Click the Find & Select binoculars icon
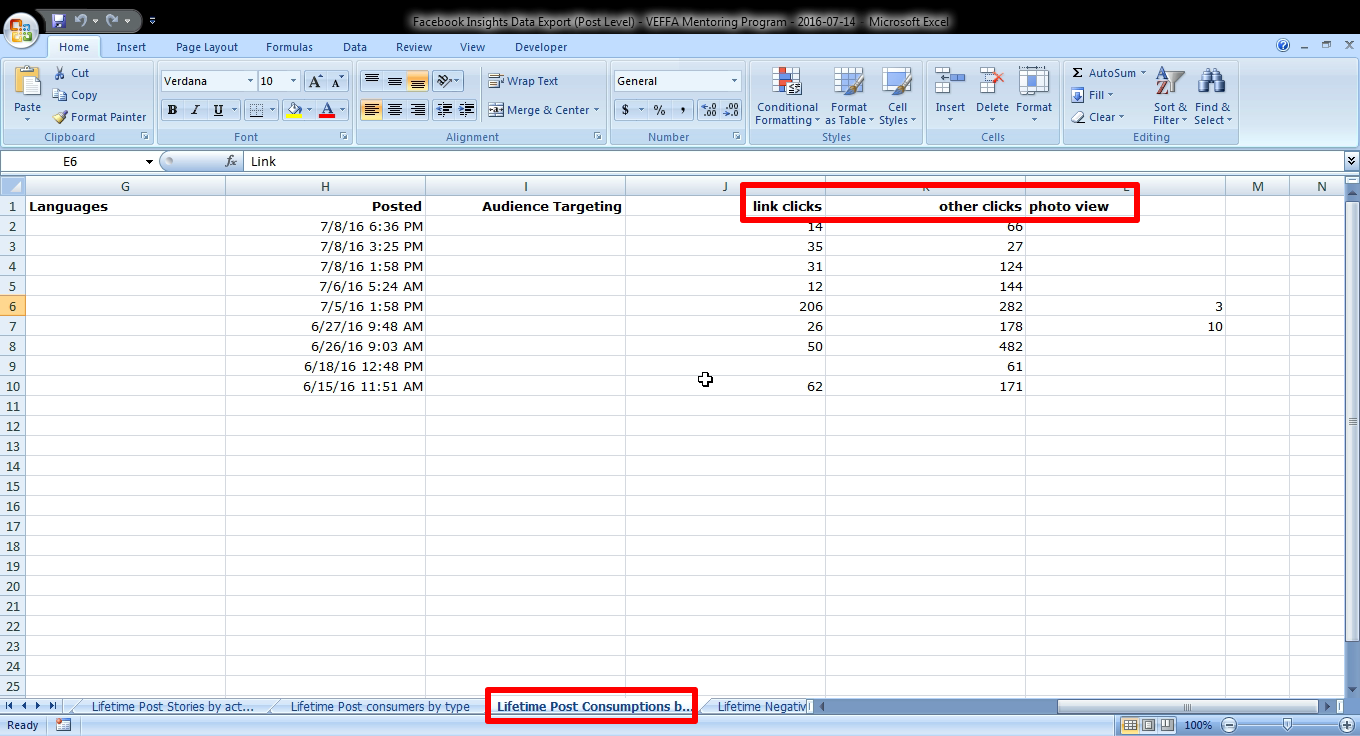Viewport: 1360px width, 736px height. (1212, 84)
